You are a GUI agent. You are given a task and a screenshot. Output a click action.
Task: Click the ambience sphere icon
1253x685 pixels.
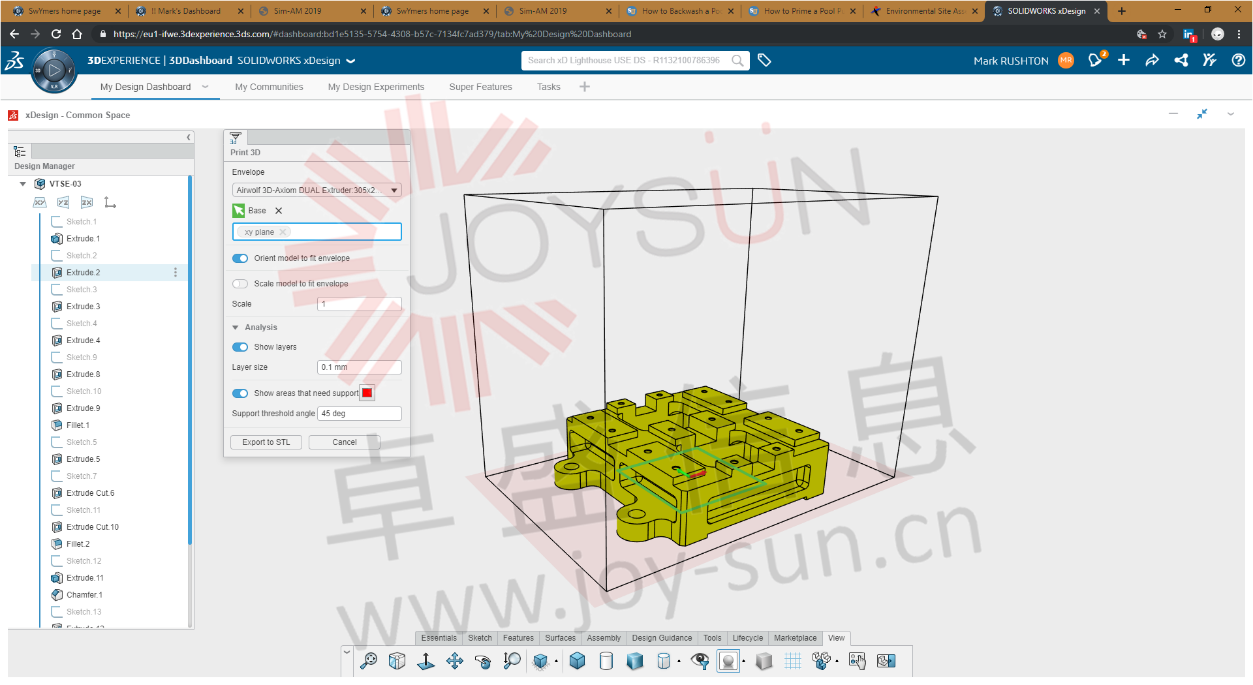pyautogui.click(x=728, y=661)
